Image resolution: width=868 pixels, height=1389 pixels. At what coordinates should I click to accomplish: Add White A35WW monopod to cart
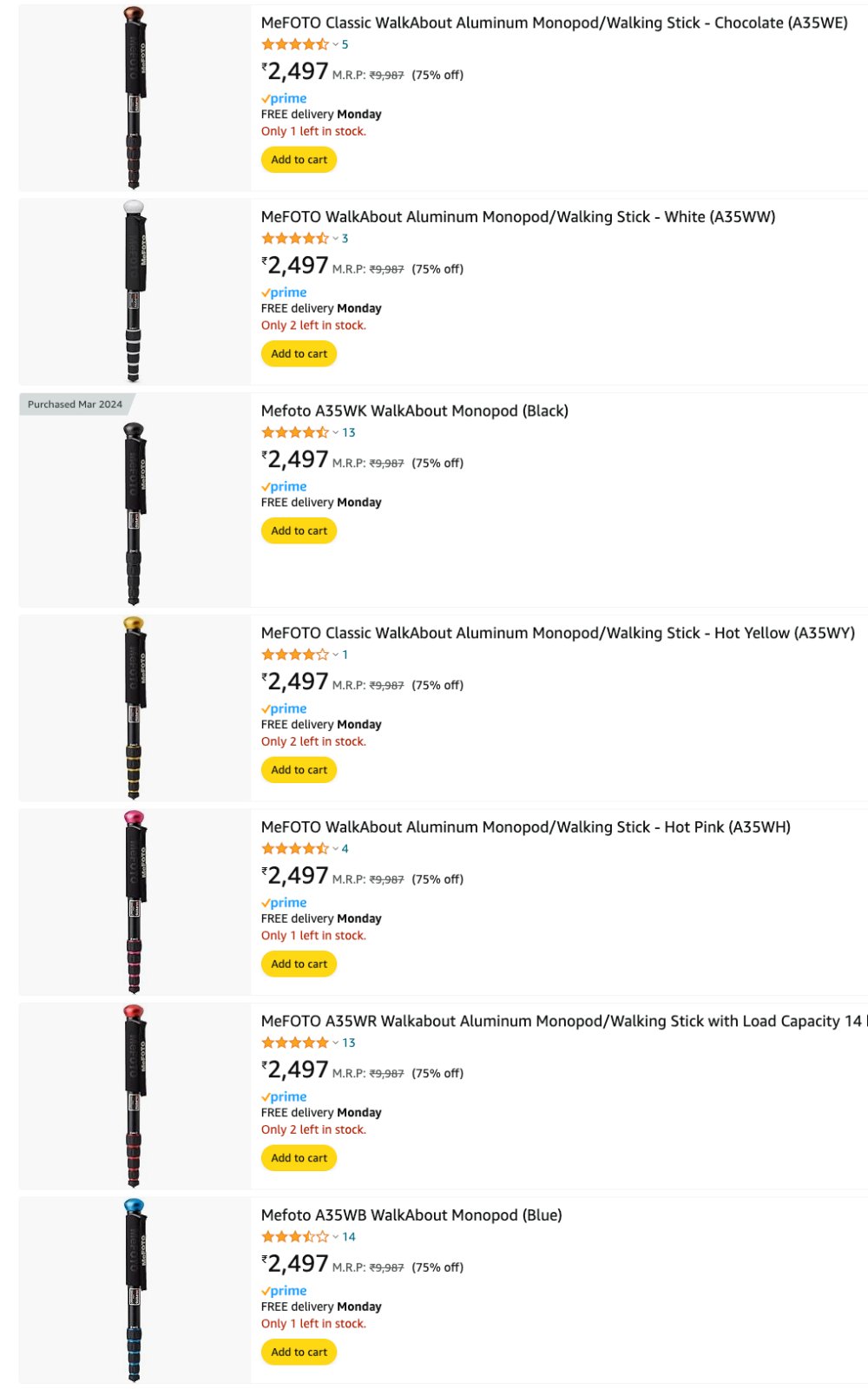[x=299, y=354]
